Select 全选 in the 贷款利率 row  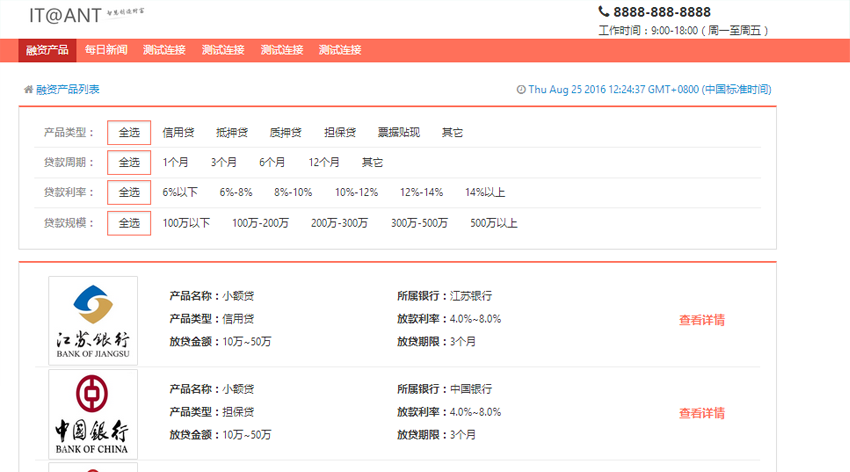point(129,192)
